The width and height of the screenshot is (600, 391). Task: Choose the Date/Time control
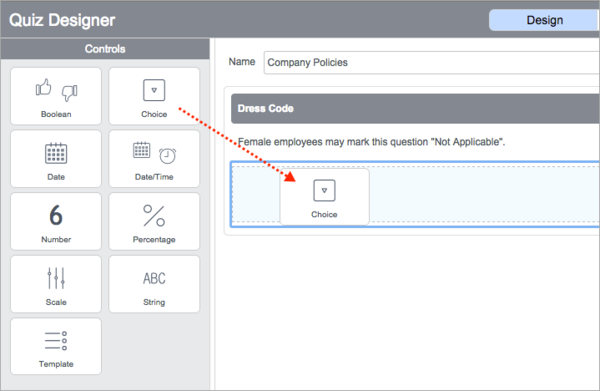pos(154,159)
